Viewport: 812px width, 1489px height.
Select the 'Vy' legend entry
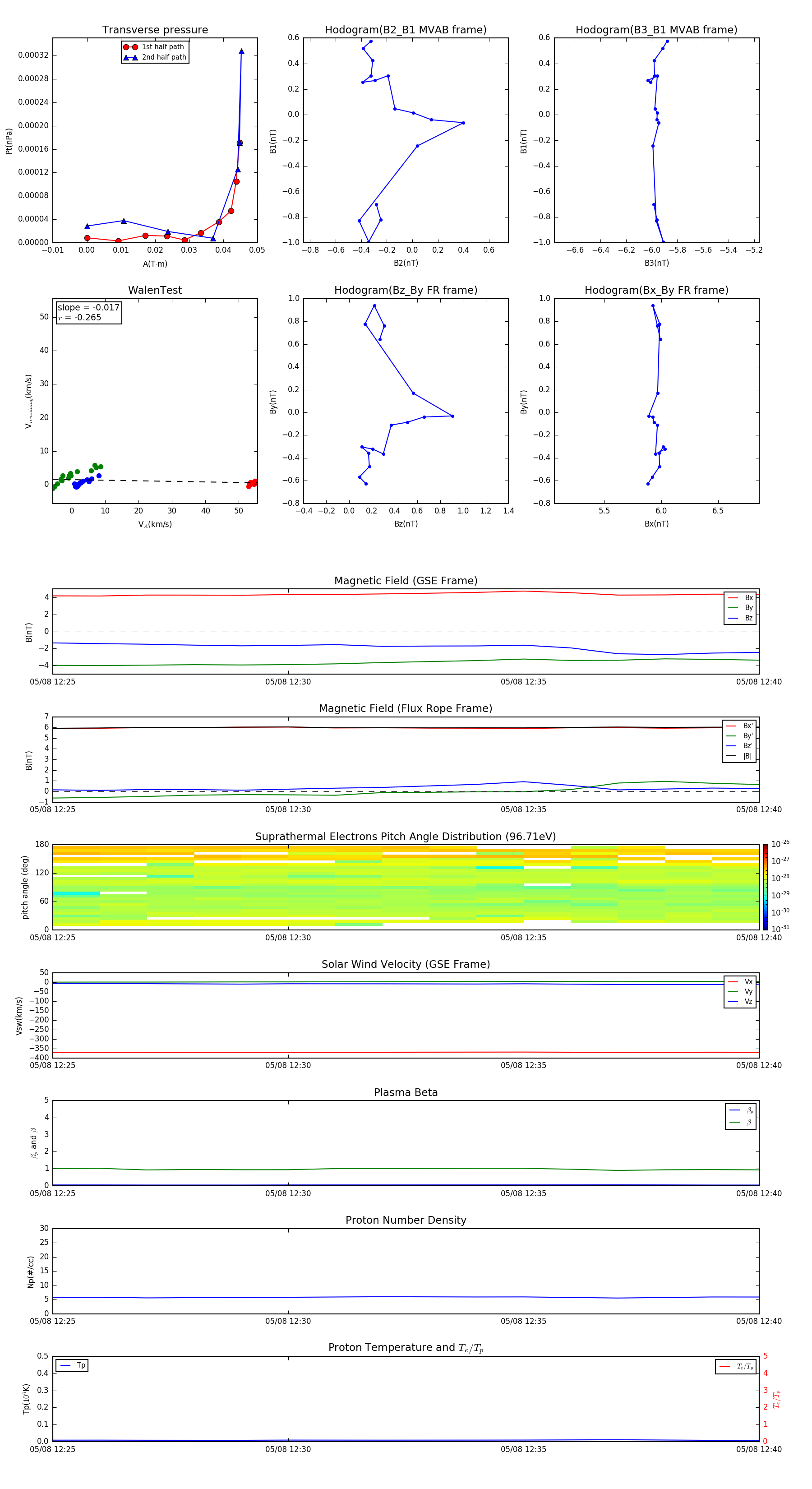pos(740,991)
